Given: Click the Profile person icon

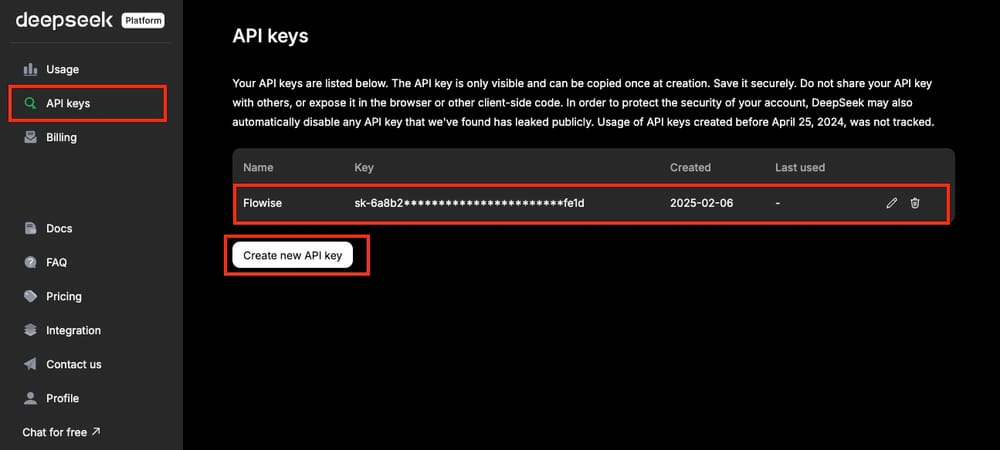Looking at the screenshot, I should coord(29,398).
